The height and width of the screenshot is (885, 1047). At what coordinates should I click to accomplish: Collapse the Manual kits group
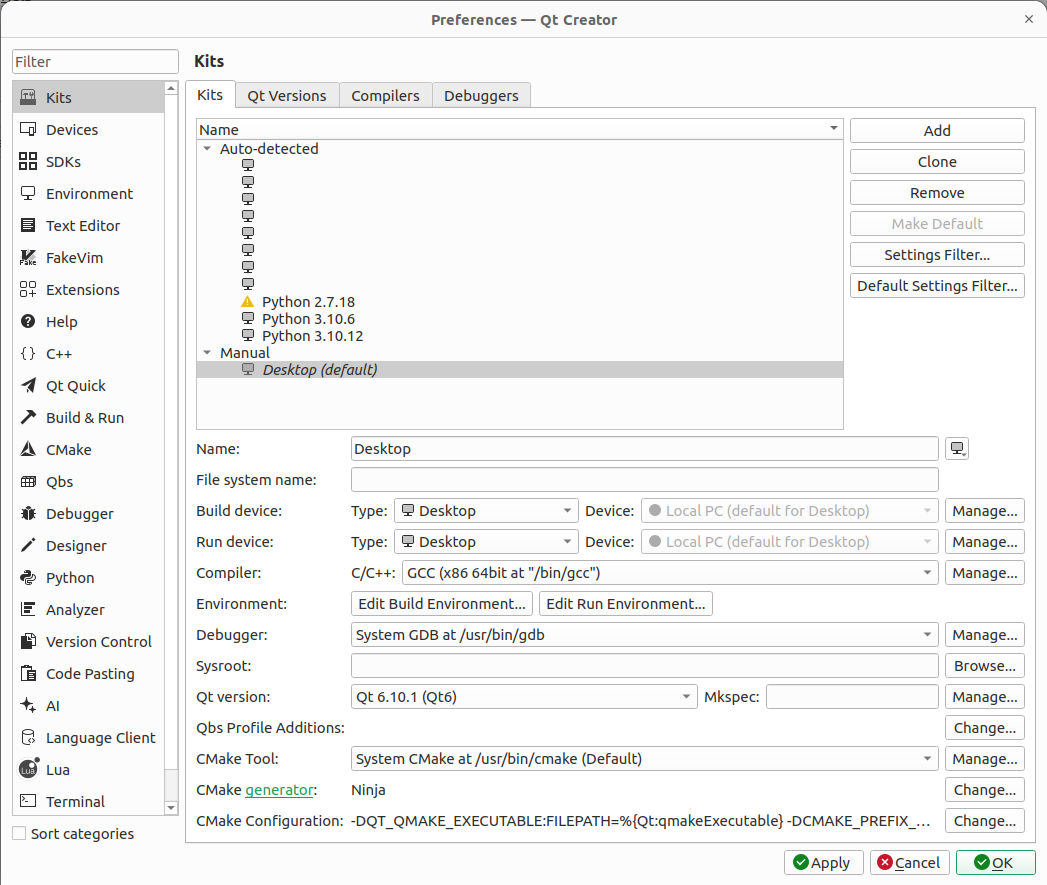[x=207, y=353]
